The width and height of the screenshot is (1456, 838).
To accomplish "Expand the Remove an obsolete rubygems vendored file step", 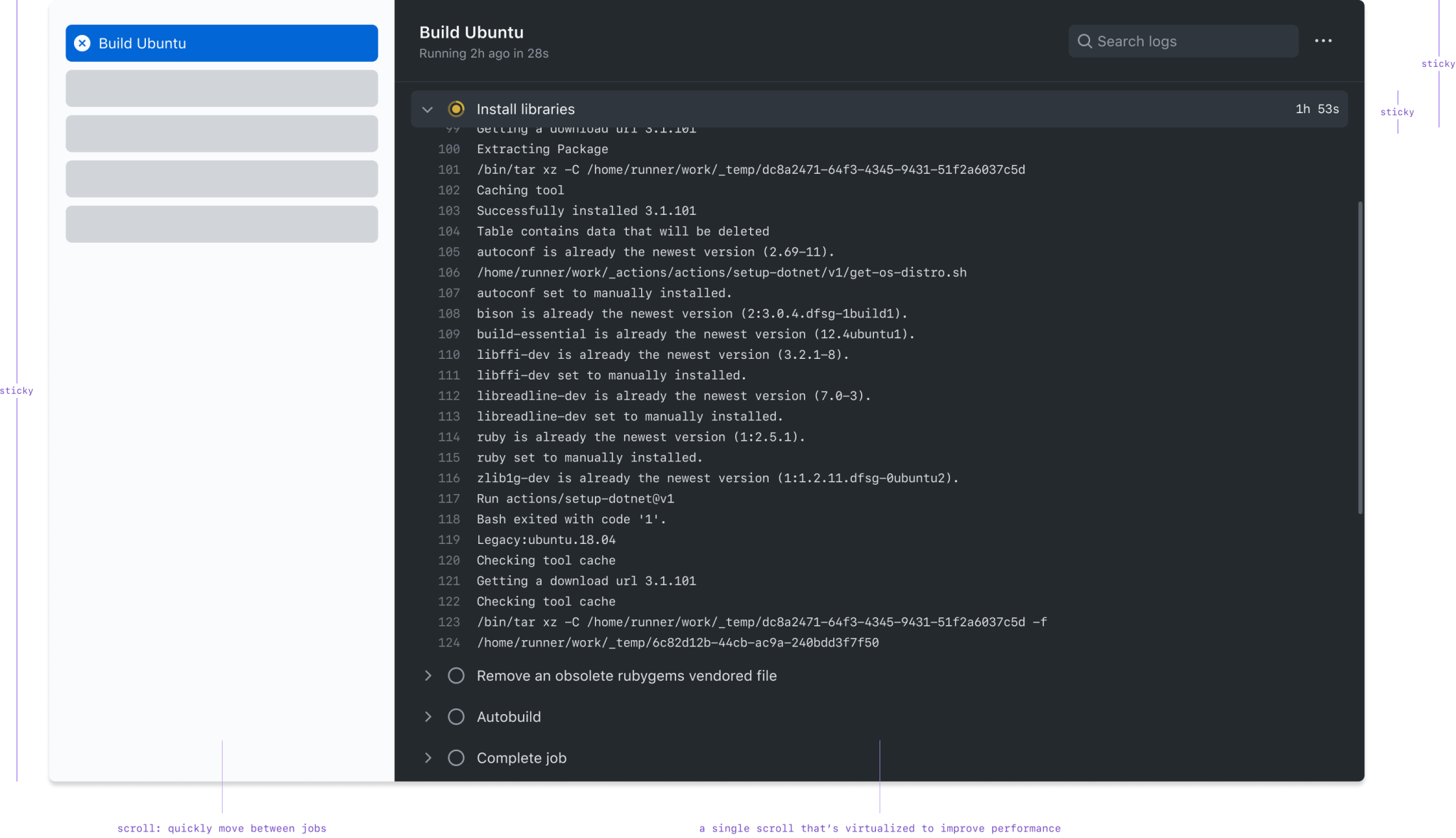I will click(428, 676).
